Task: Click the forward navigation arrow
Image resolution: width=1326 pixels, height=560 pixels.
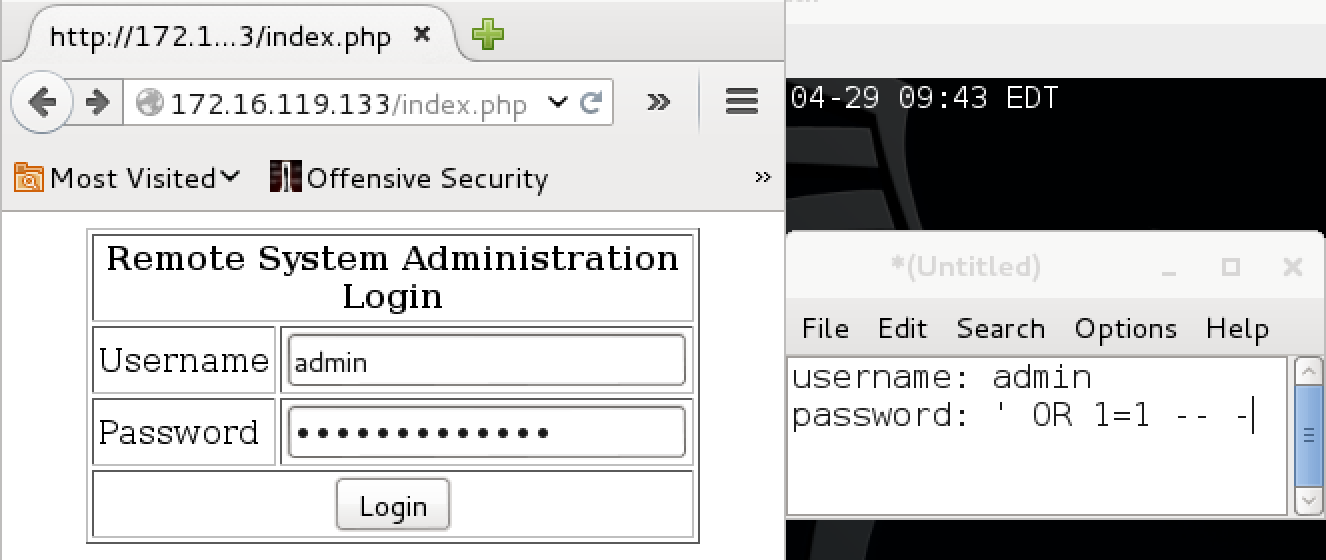Action: [97, 102]
